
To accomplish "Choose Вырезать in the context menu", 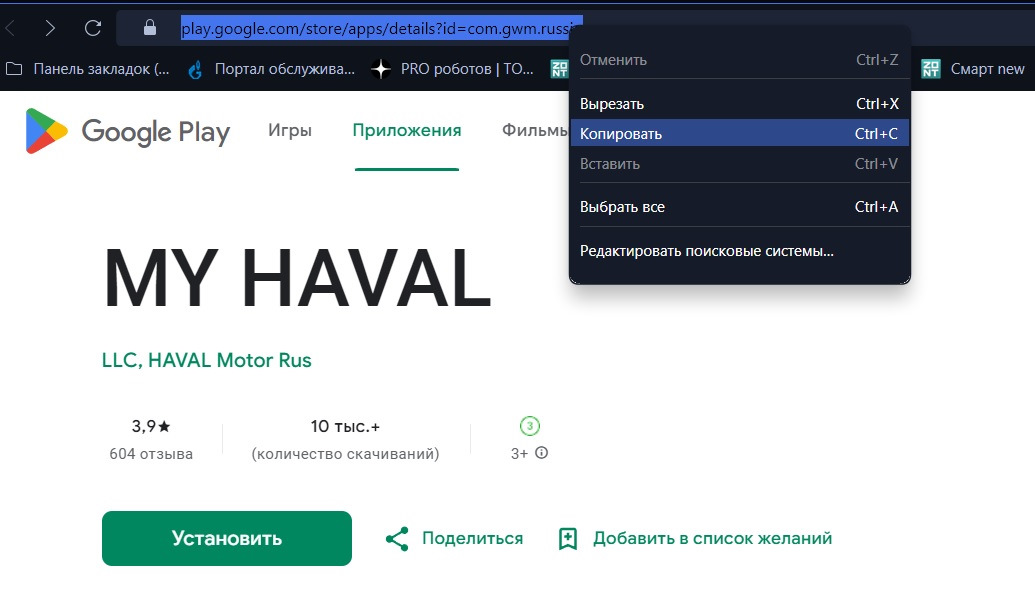I will (x=739, y=104).
